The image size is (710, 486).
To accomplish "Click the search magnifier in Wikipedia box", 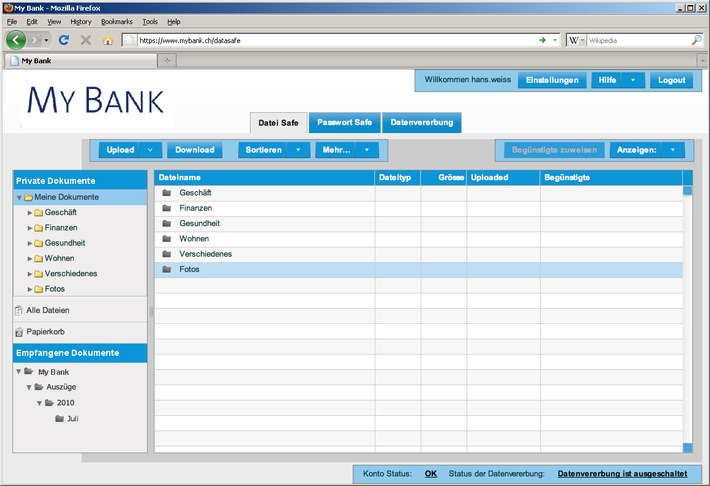I will click(x=696, y=40).
